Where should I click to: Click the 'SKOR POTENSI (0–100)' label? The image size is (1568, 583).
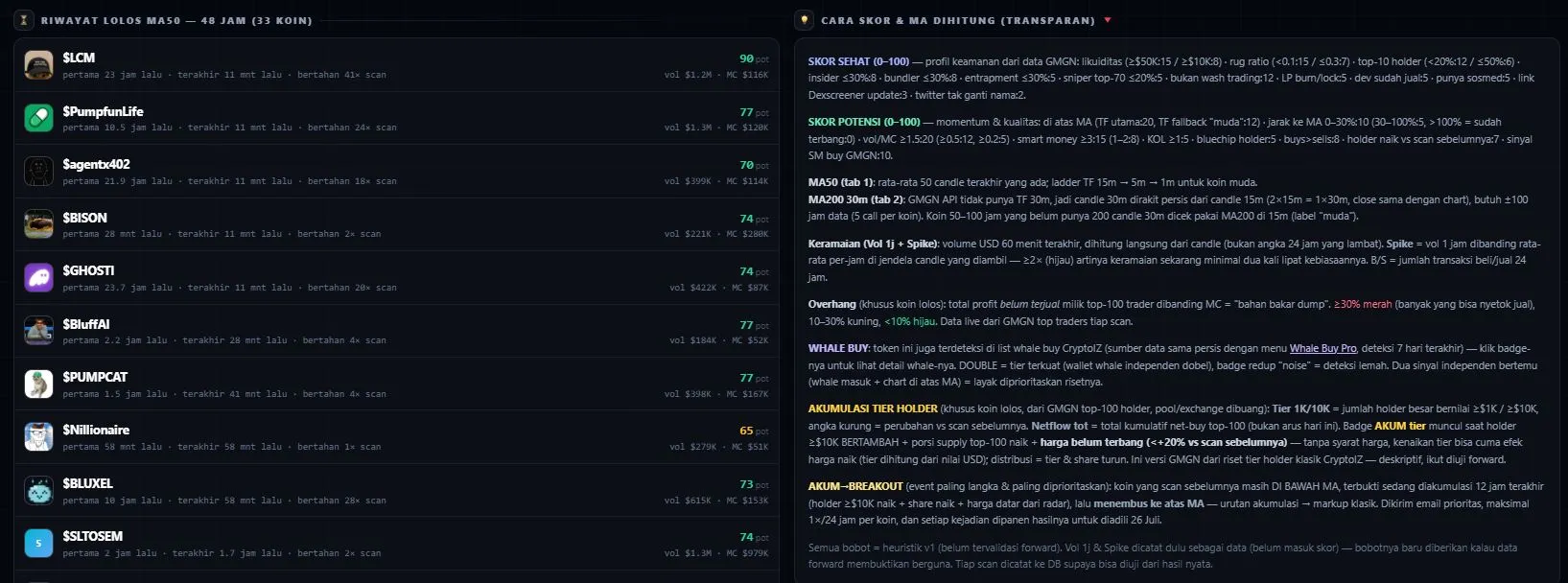(x=864, y=122)
